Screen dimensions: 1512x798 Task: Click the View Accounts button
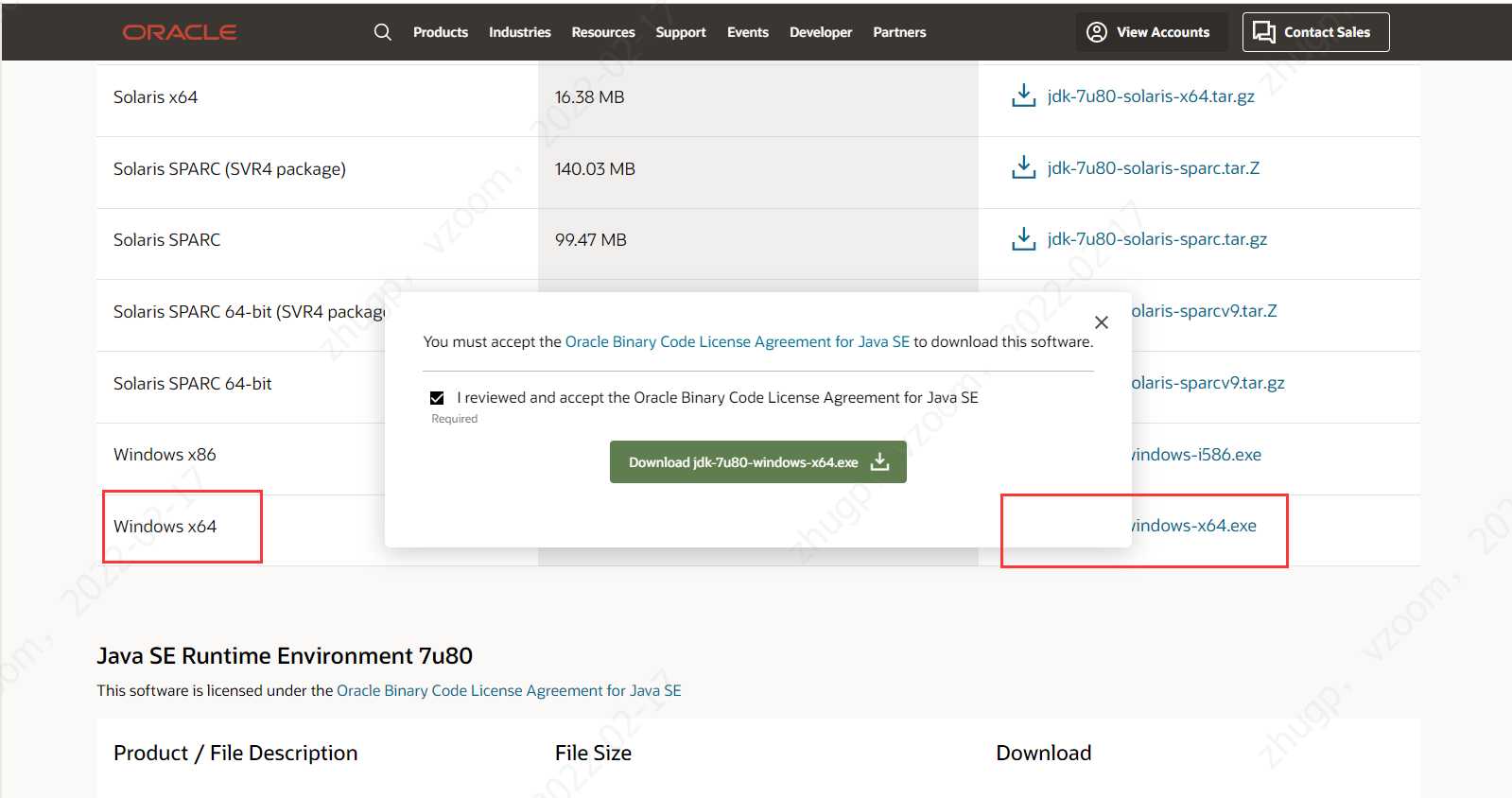pos(1151,32)
